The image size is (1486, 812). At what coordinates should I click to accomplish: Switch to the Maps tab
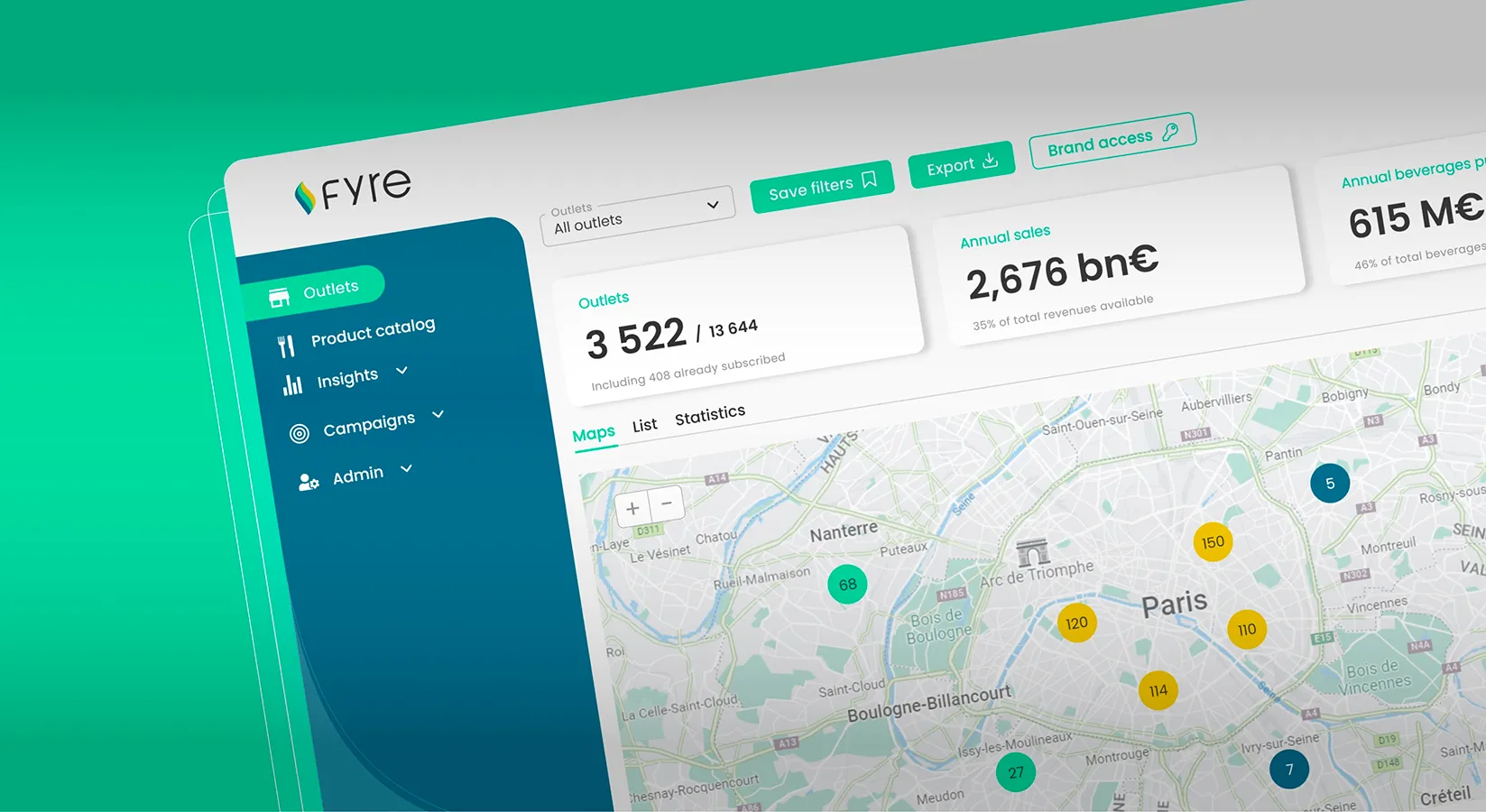(x=594, y=434)
